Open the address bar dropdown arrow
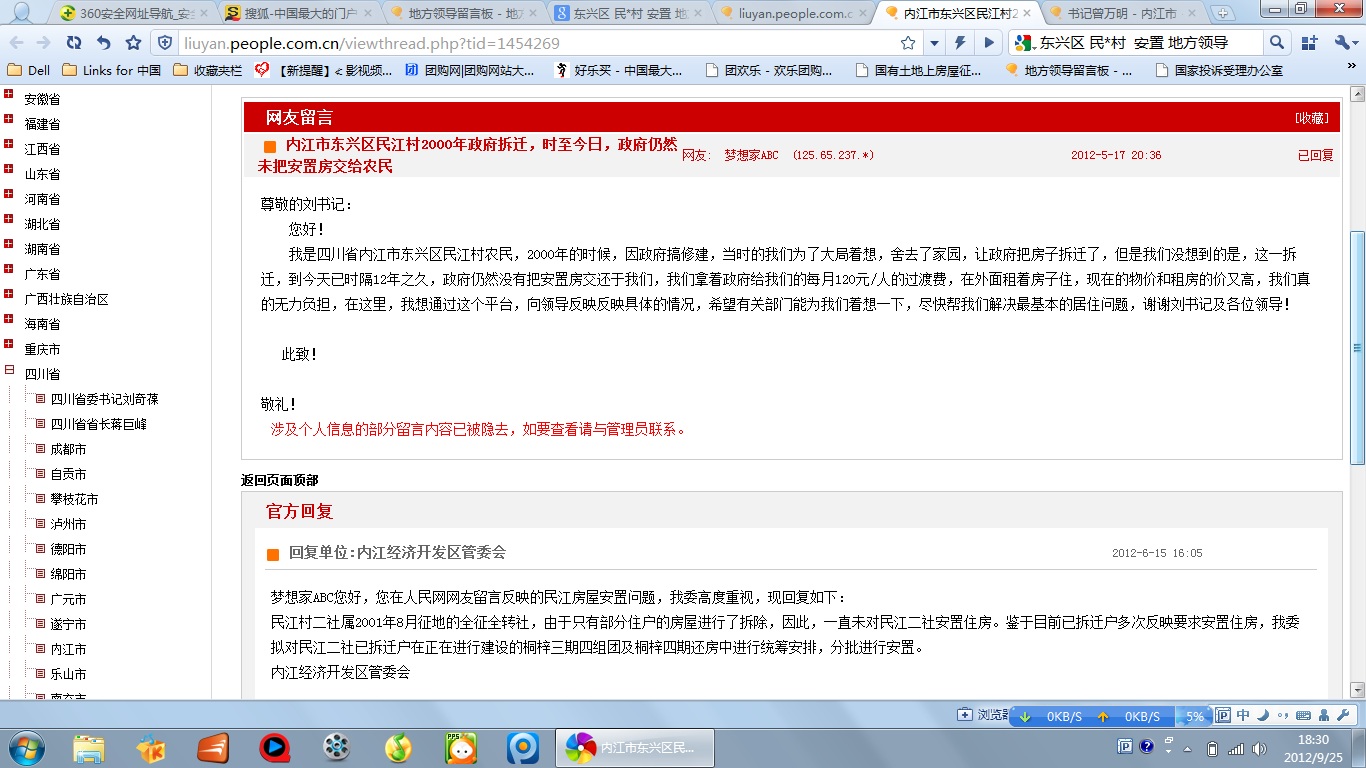1366x768 pixels. [933, 43]
